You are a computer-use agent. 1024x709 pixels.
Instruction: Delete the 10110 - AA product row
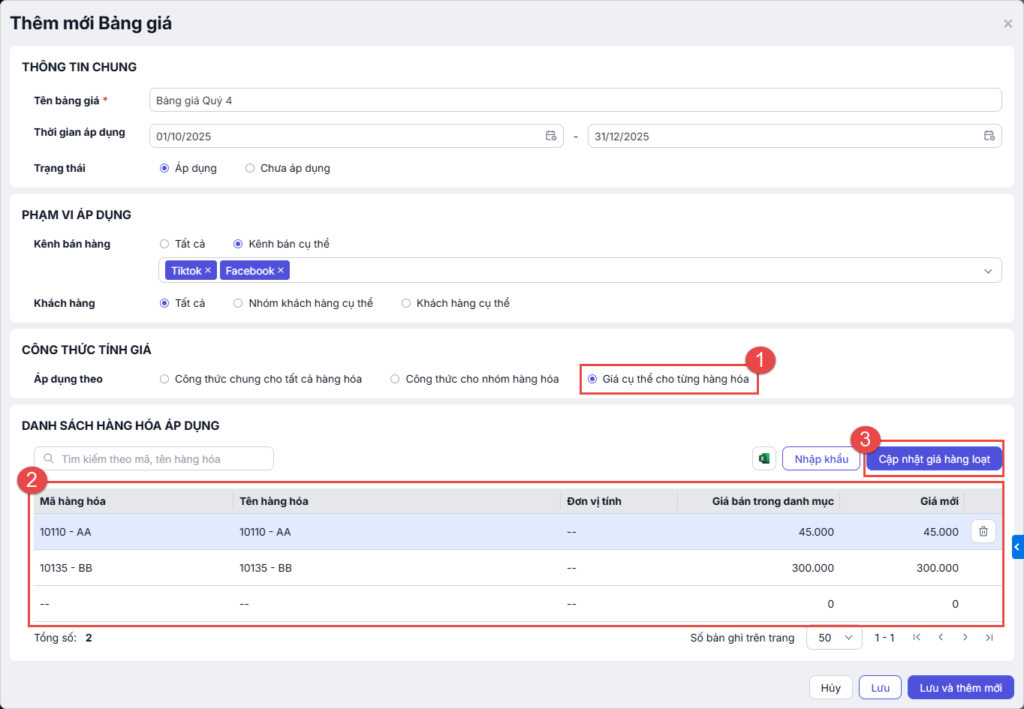coord(983,532)
